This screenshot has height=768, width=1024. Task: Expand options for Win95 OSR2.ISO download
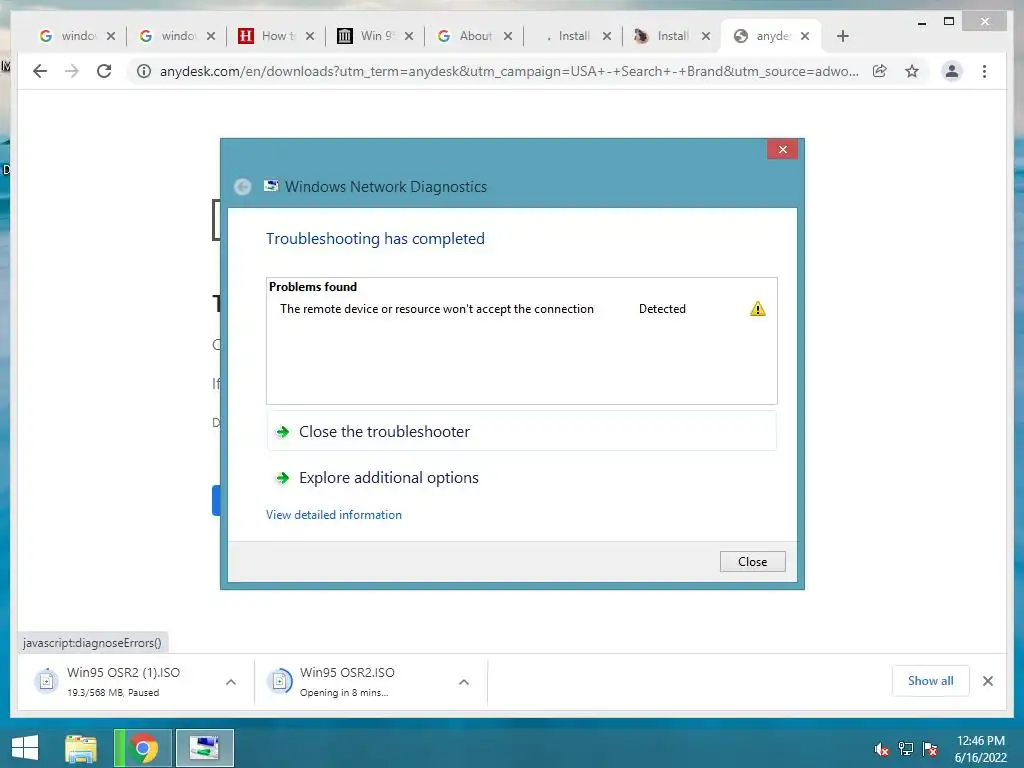click(464, 682)
